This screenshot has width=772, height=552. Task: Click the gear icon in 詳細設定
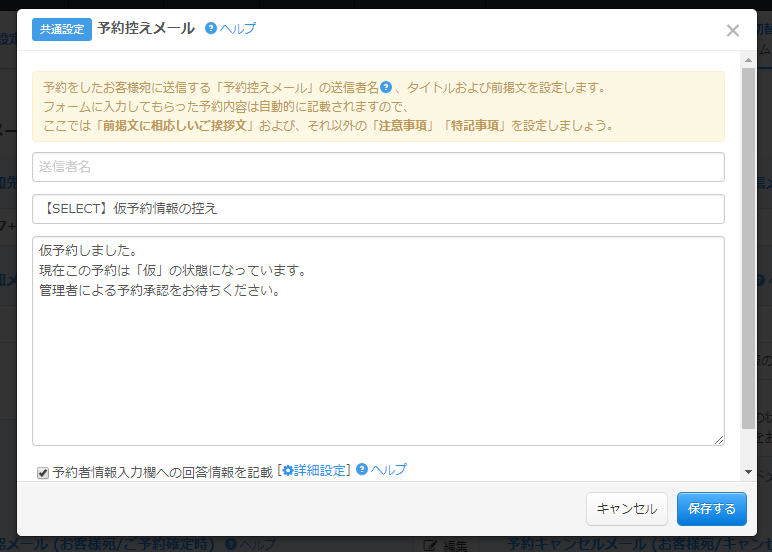point(288,470)
